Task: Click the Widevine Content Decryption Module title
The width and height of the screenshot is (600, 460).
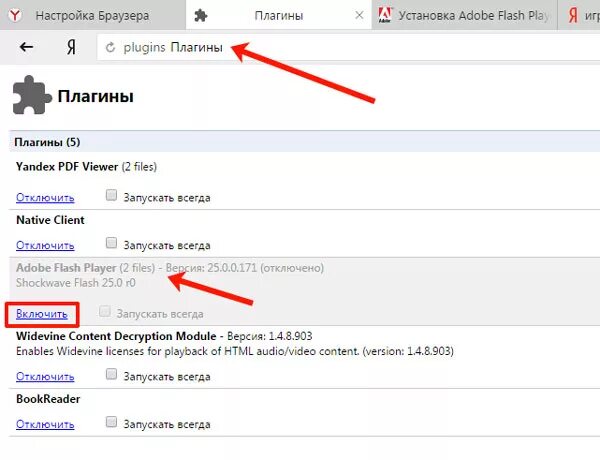Action: coord(116,336)
